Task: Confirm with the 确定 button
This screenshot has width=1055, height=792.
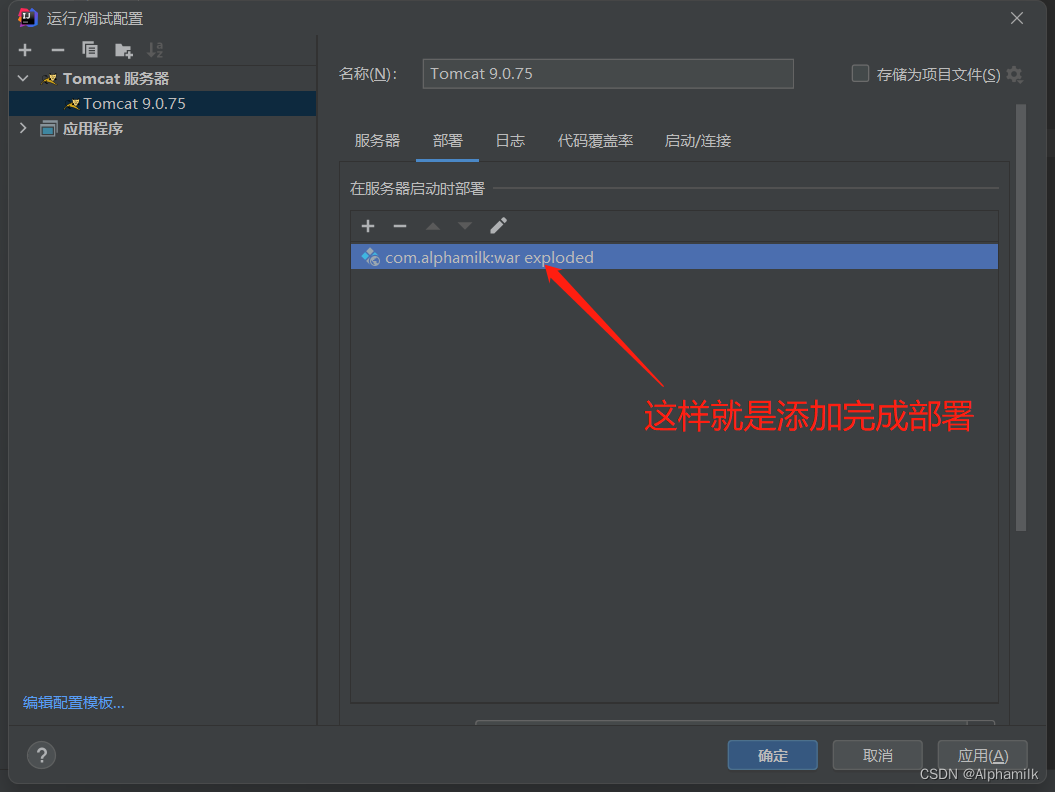Action: click(x=772, y=755)
